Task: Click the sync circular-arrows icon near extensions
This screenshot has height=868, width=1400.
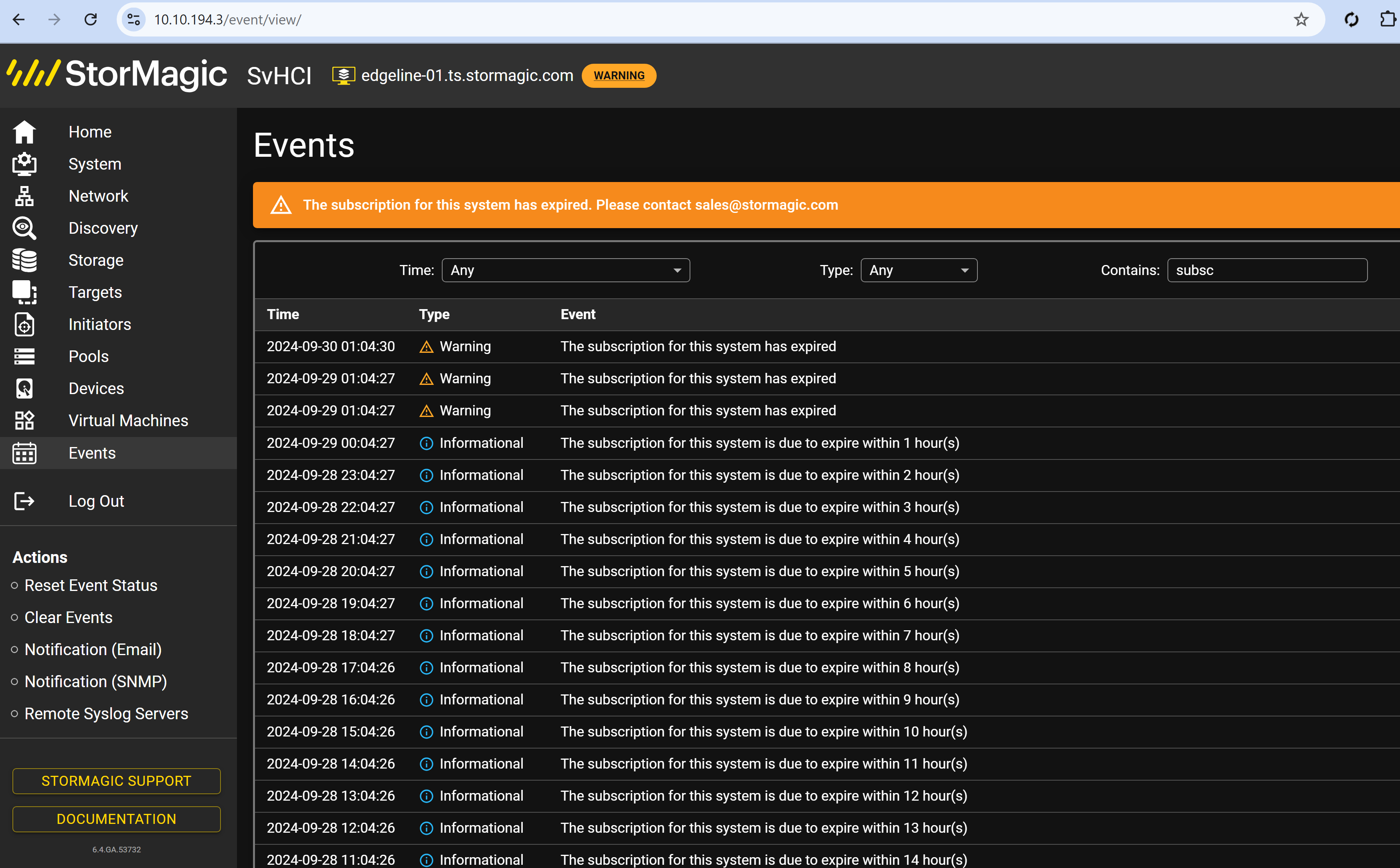Action: 1351,20
